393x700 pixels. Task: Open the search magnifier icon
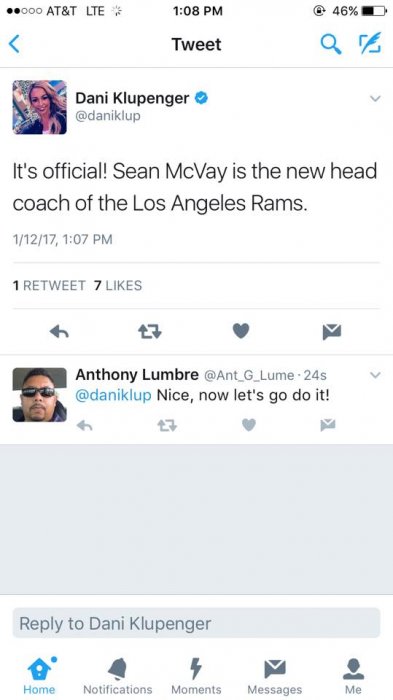point(331,44)
